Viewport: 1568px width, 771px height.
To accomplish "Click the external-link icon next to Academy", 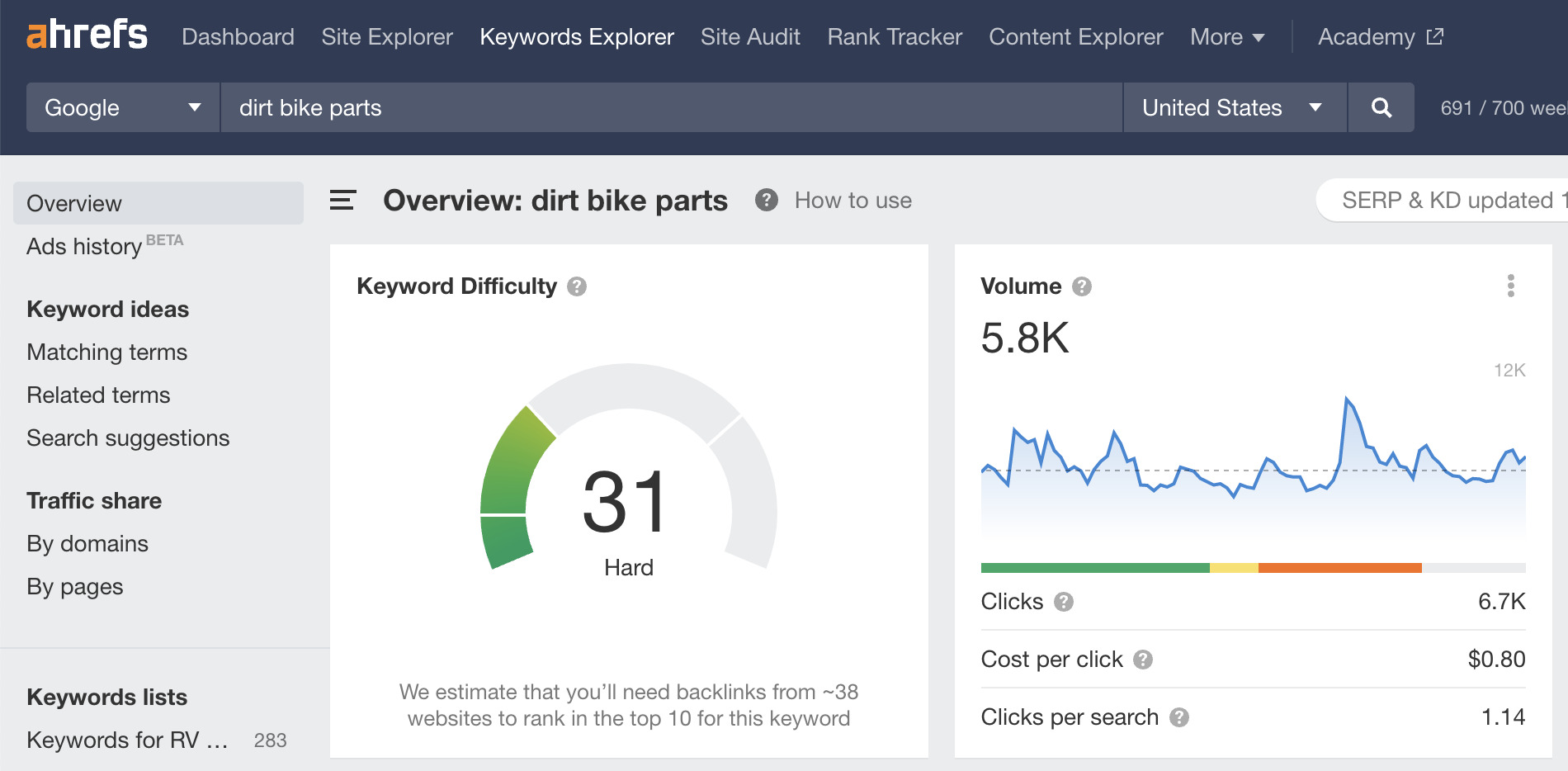I will (x=1434, y=36).
